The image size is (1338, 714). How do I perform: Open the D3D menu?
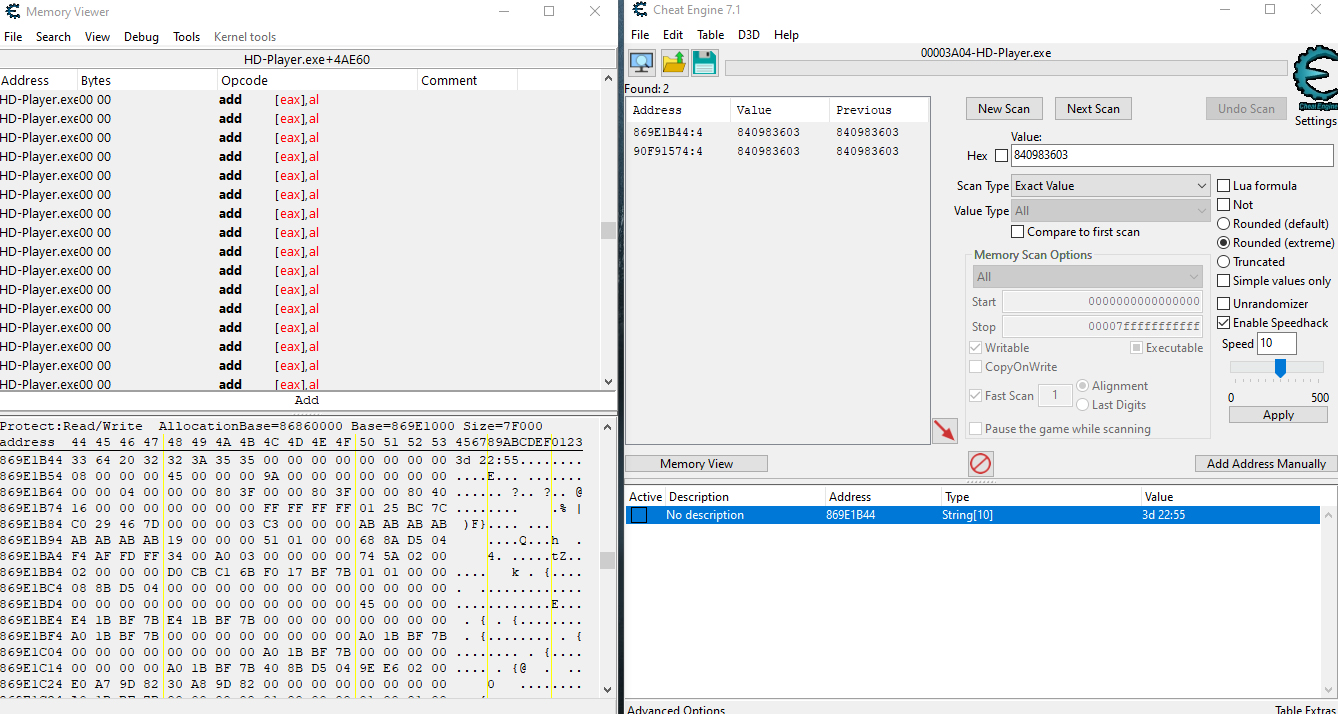(x=748, y=35)
